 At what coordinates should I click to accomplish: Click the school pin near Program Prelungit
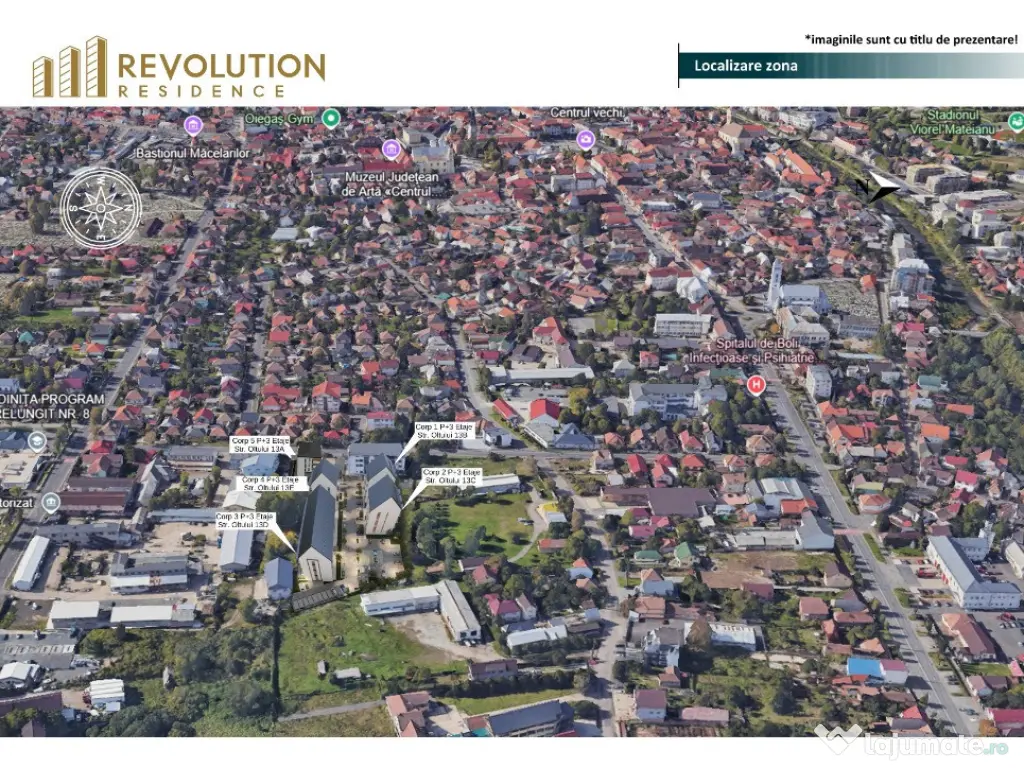[x=37, y=441]
